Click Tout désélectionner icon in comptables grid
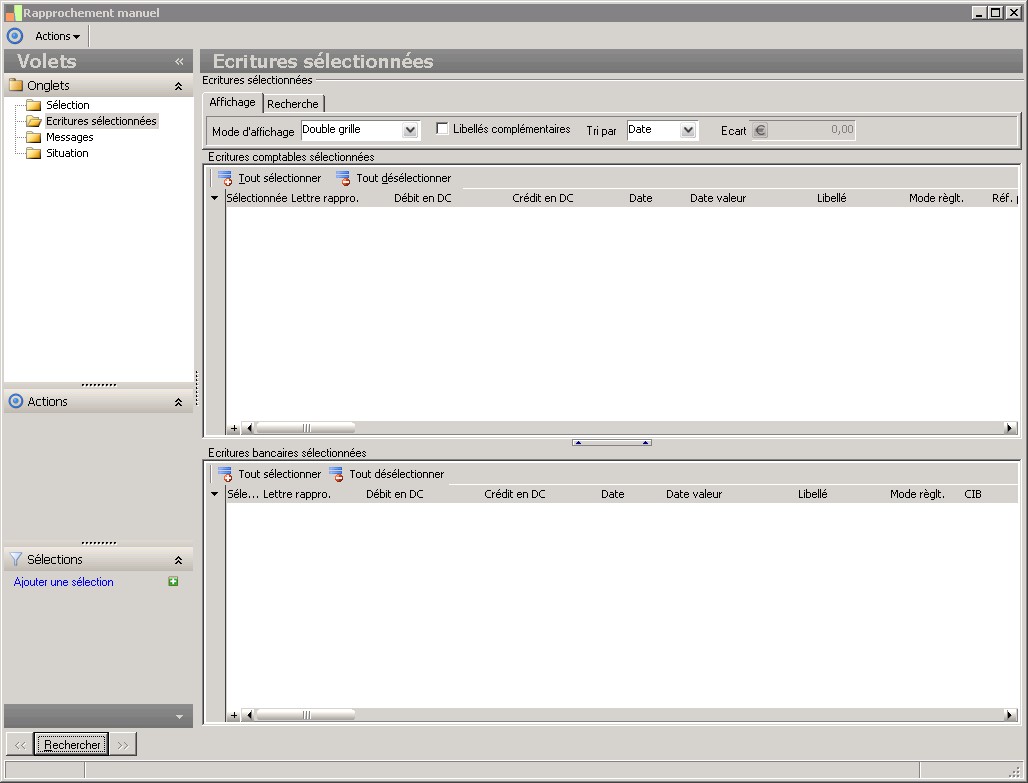The height and width of the screenshot is (783, 1028). click(x=343, y=178)
